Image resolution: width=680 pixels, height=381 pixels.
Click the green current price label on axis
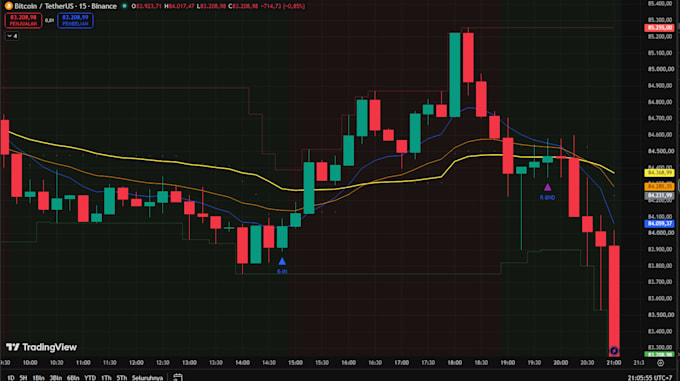tap(659, 354)
